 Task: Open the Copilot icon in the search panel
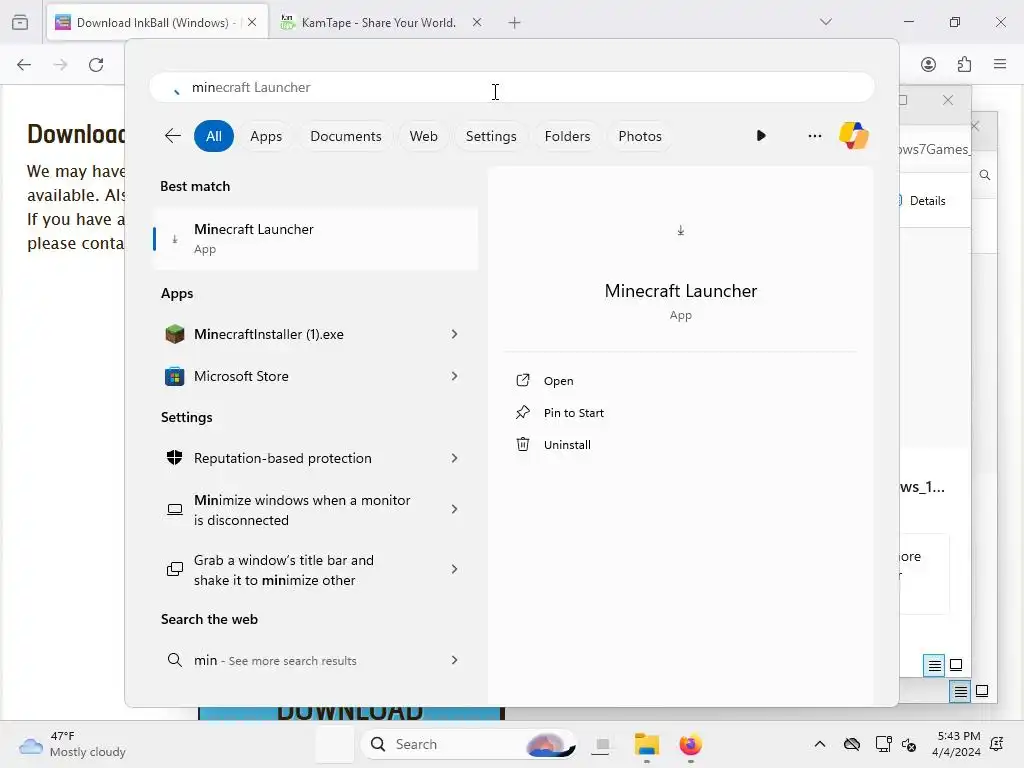click(x=854, y=136)
